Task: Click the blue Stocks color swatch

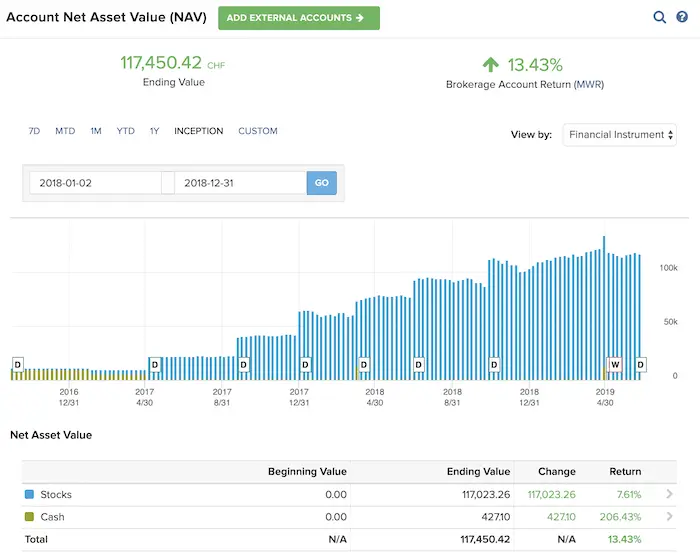Action: [x=29, y=494]
